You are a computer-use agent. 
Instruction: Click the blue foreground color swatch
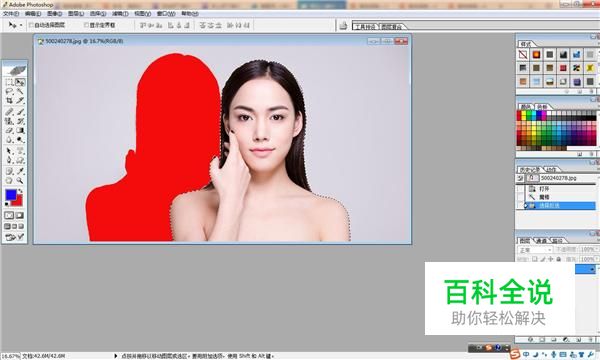click(10, 194)
